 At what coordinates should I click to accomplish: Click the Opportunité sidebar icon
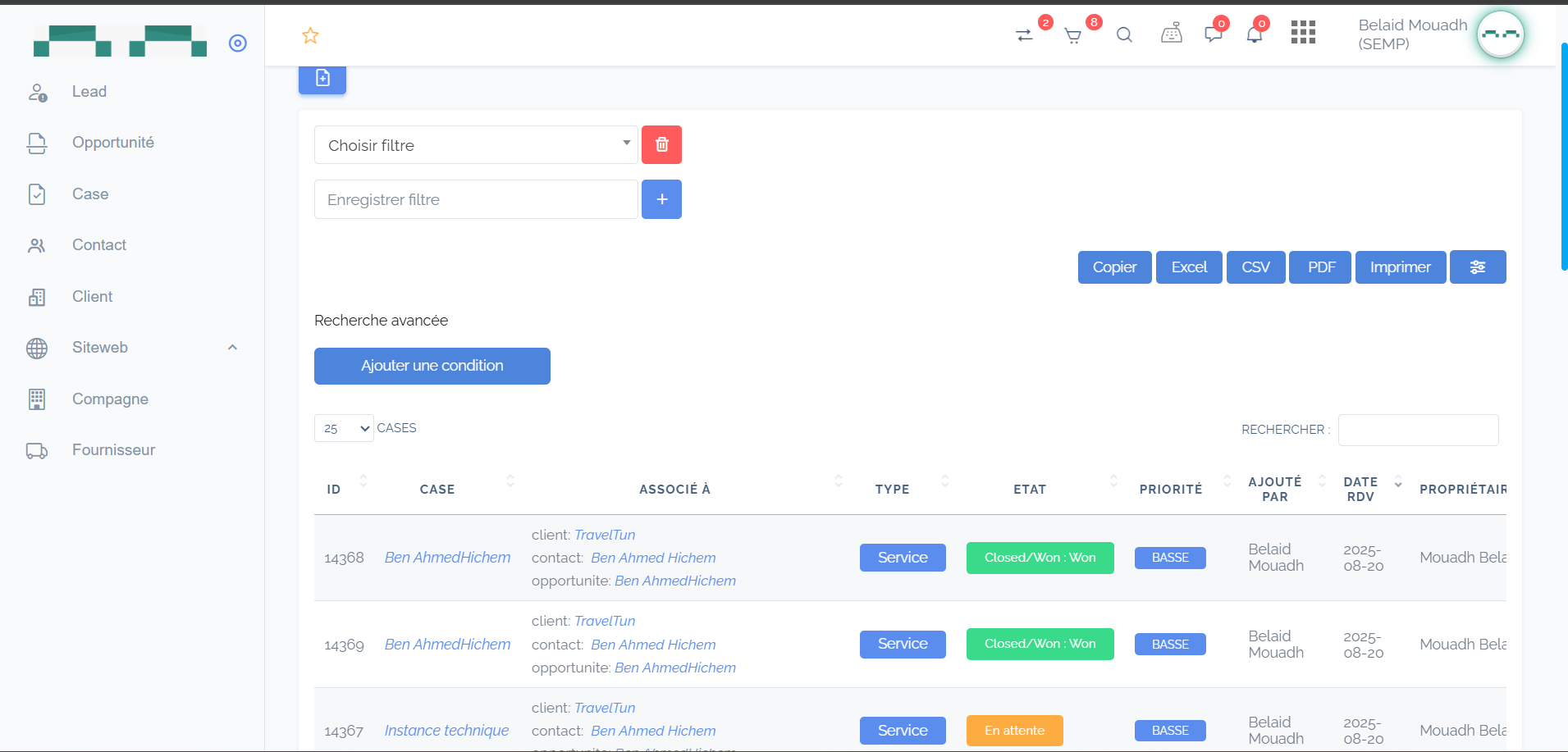[x=37, y=143]
